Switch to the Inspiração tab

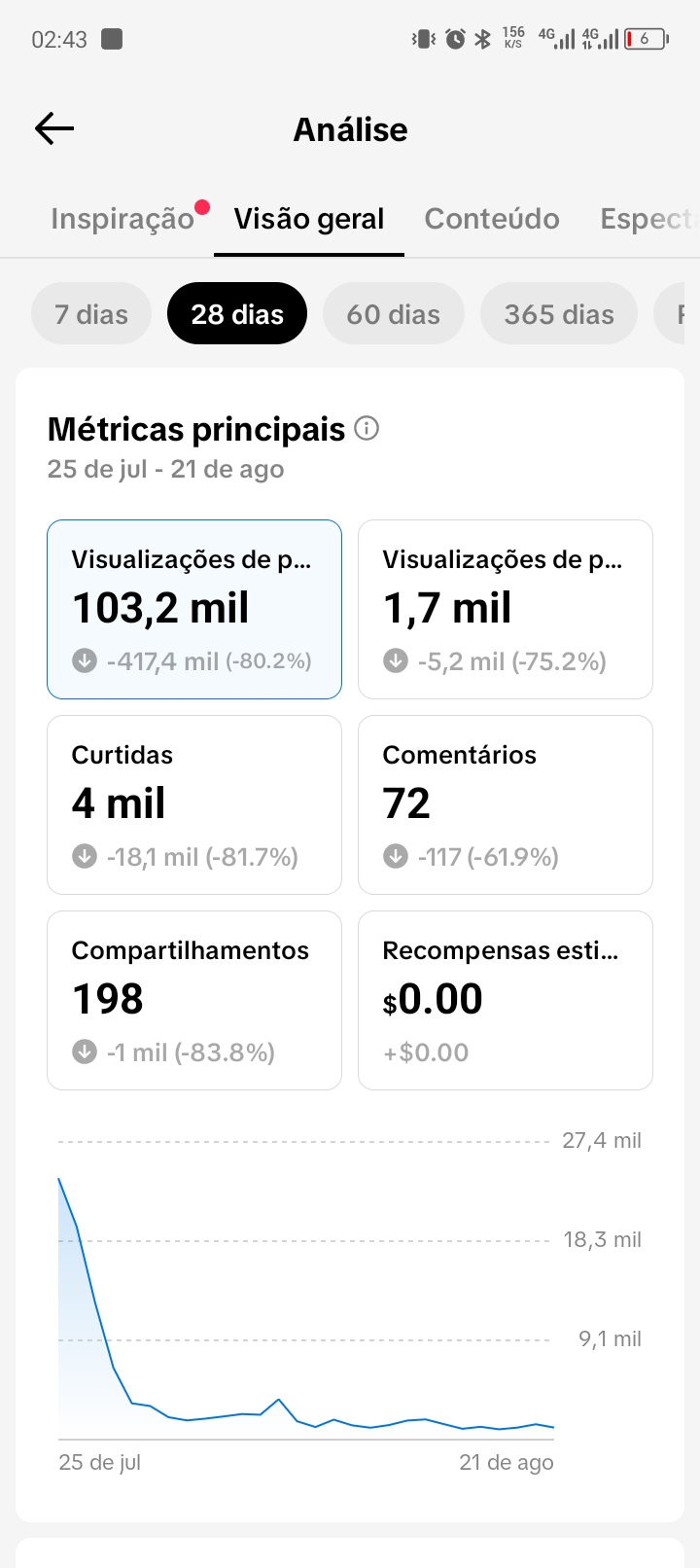[x=122, y=219]
